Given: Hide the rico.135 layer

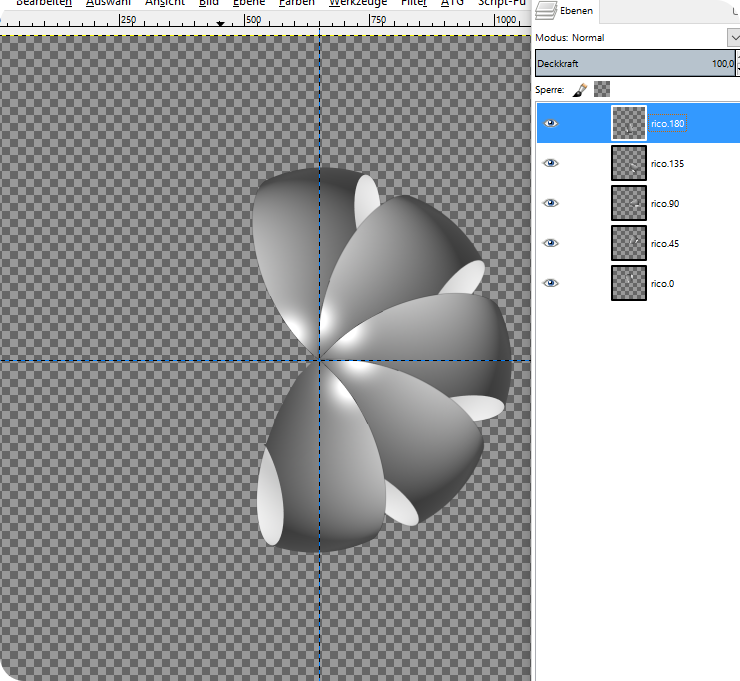Looking at the screenshot, I should [x=550, y=163].
